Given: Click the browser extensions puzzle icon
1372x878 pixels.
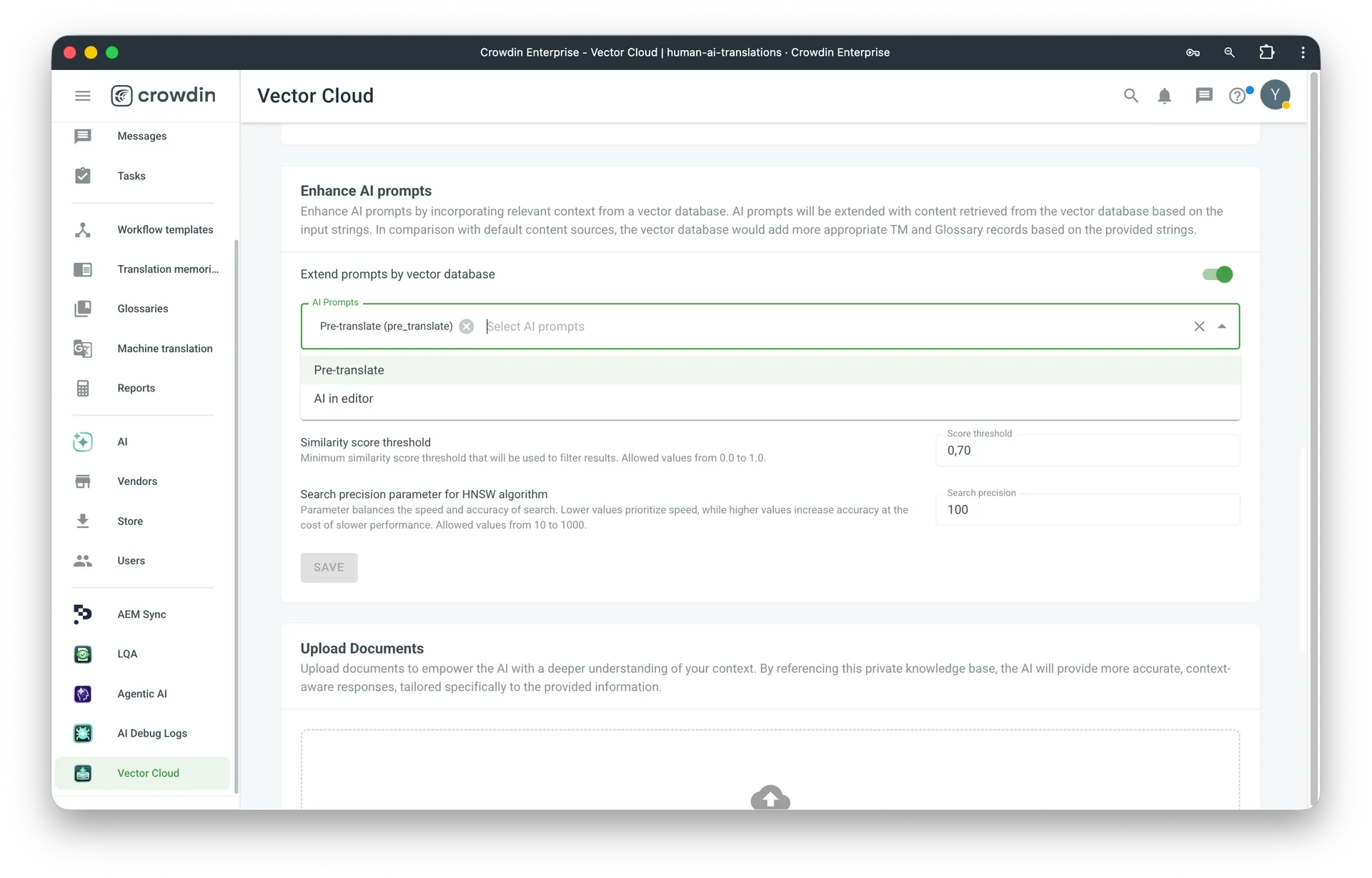Looking at the screenshot, I should [x=1266, y=52].
